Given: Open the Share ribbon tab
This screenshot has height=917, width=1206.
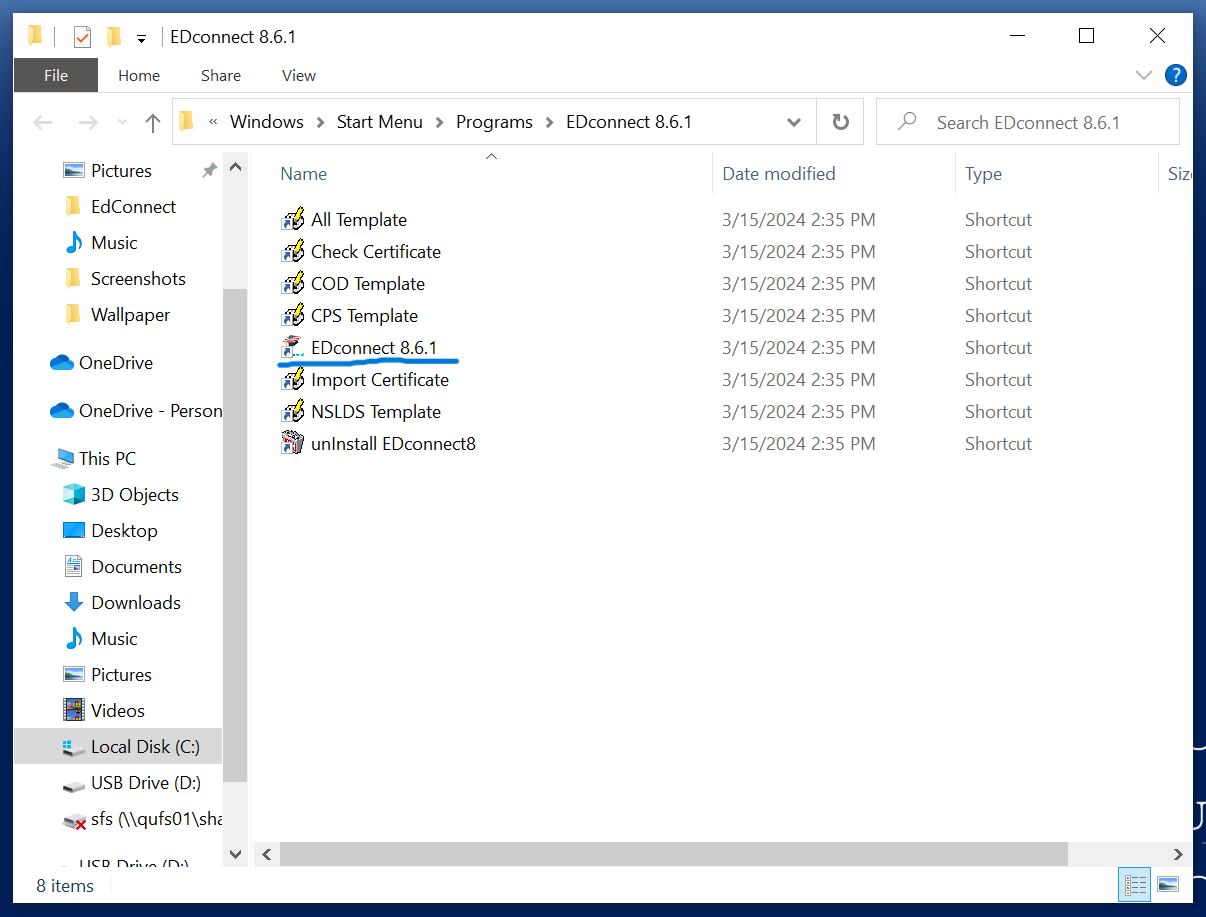Looking at the screenshot, I should (221, 75).
